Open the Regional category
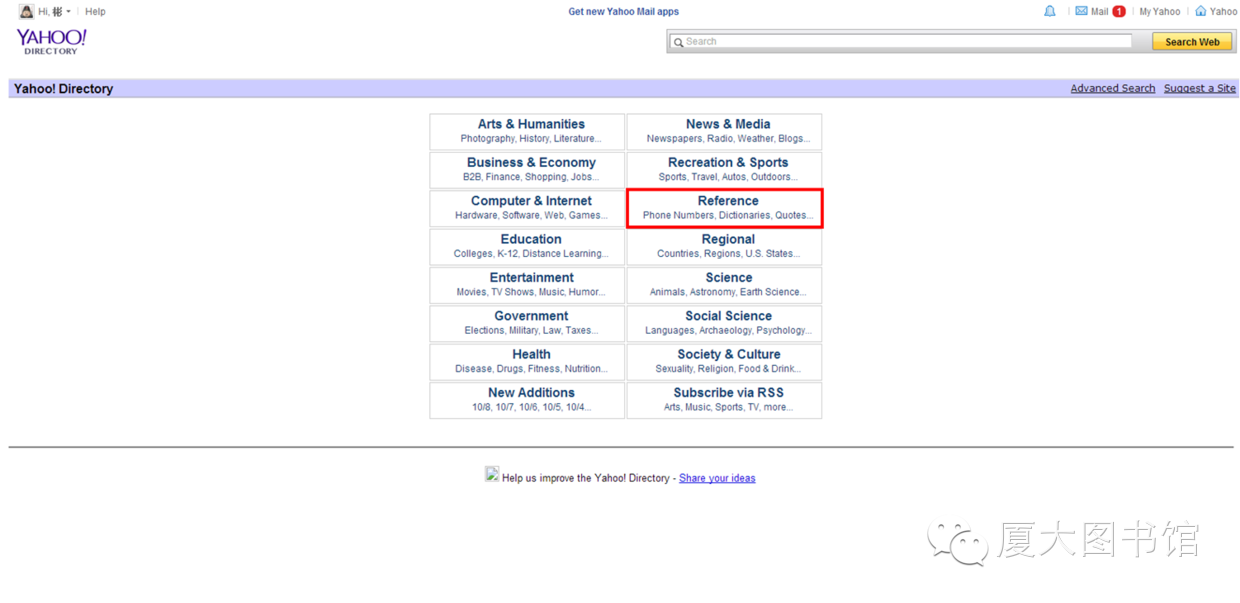Image resolution: width=1240 pixels, height=603 pixels. pyautogui.click(x=728, y=239)
